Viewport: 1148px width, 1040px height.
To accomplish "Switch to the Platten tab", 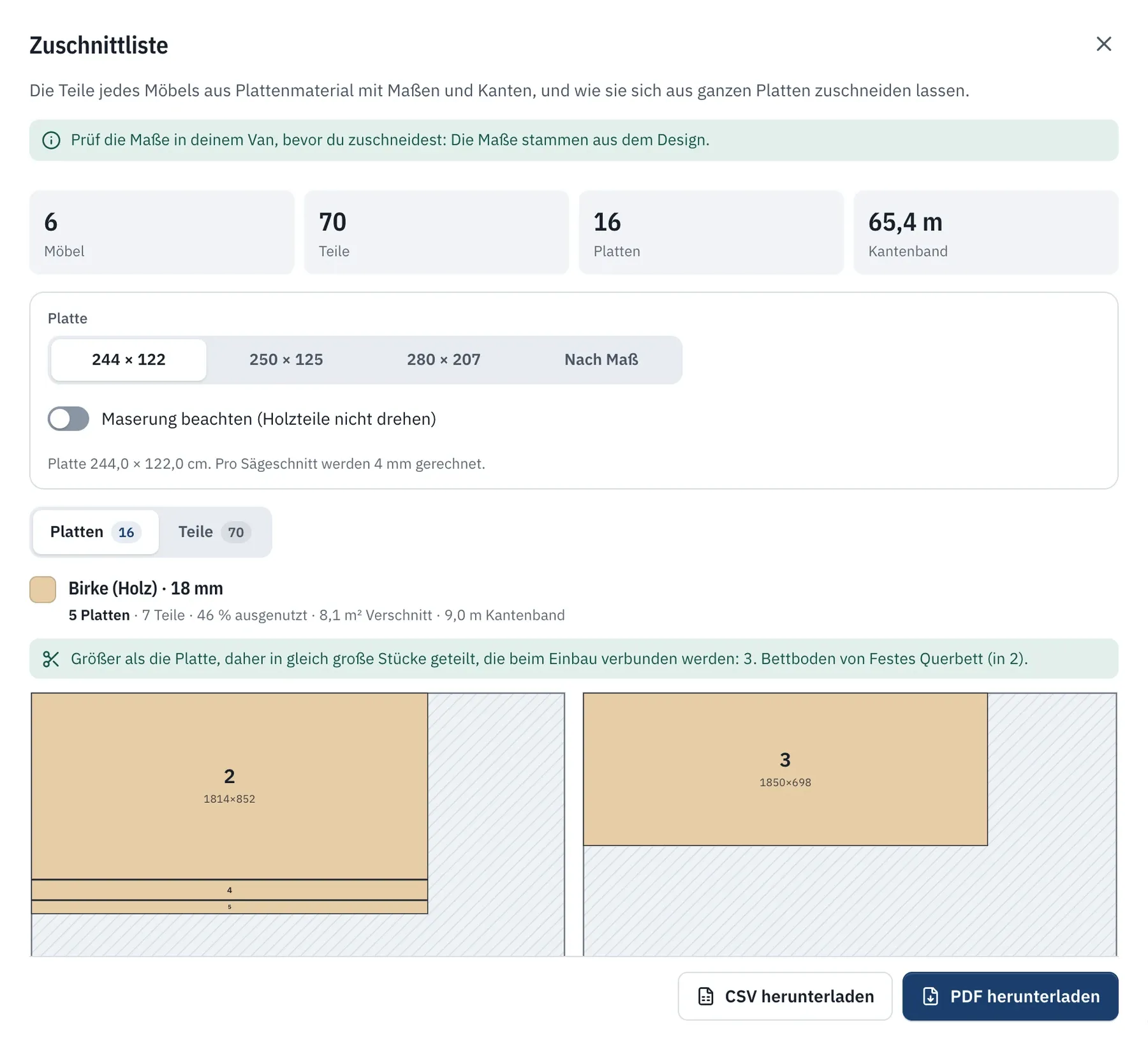I will [96, 532].
